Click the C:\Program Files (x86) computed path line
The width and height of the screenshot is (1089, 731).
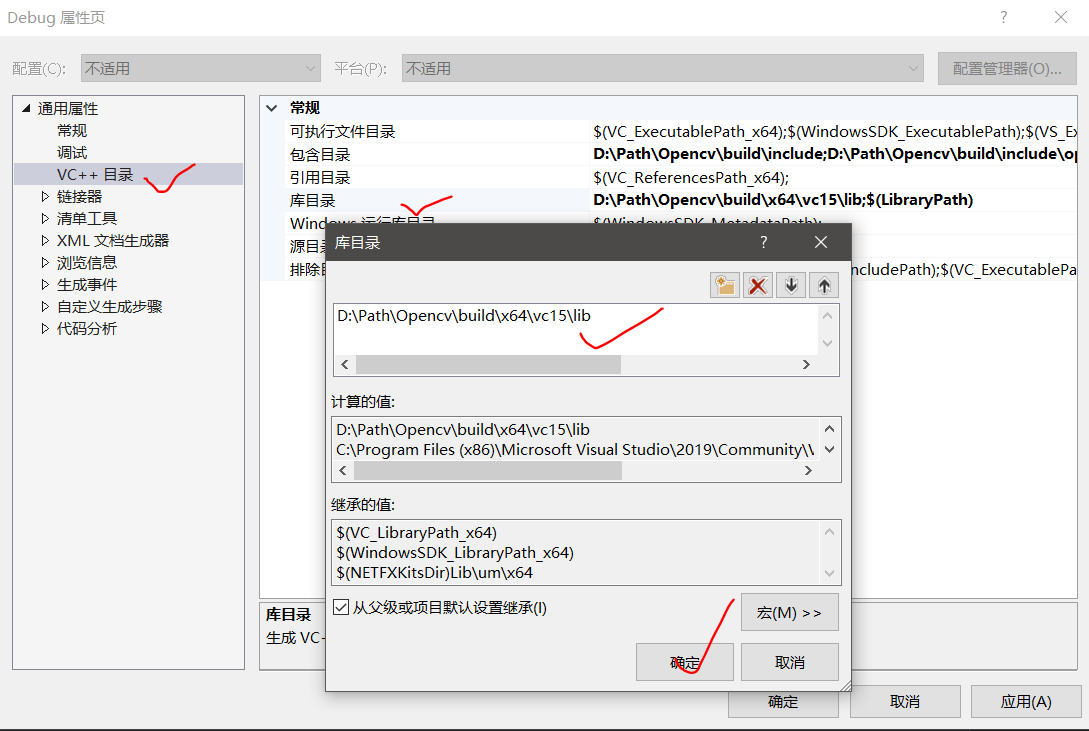pos(575,450)
